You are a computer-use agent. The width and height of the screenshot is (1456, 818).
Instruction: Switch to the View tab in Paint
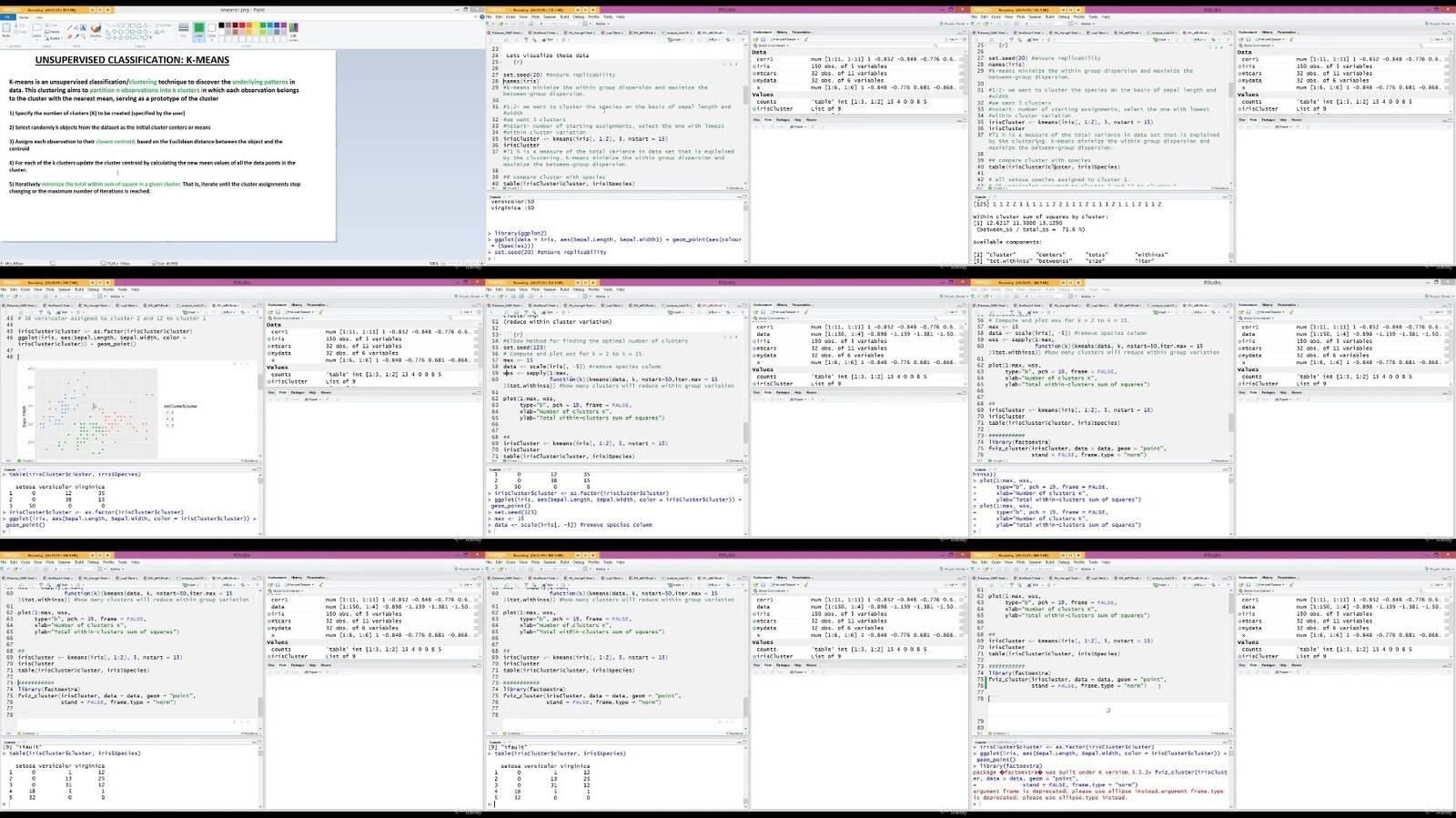click(x=39, y=17)
